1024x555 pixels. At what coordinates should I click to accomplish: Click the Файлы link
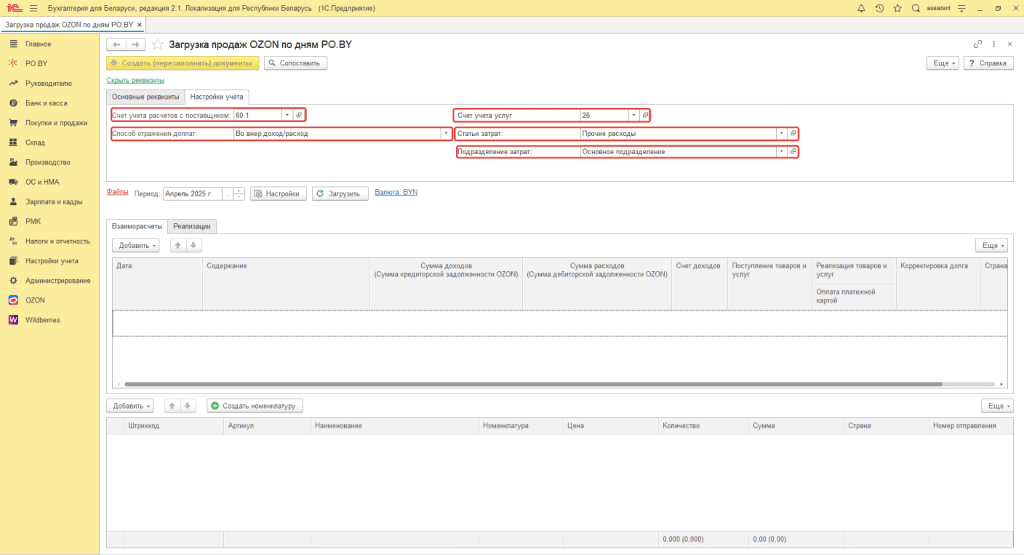click(117, 192)
